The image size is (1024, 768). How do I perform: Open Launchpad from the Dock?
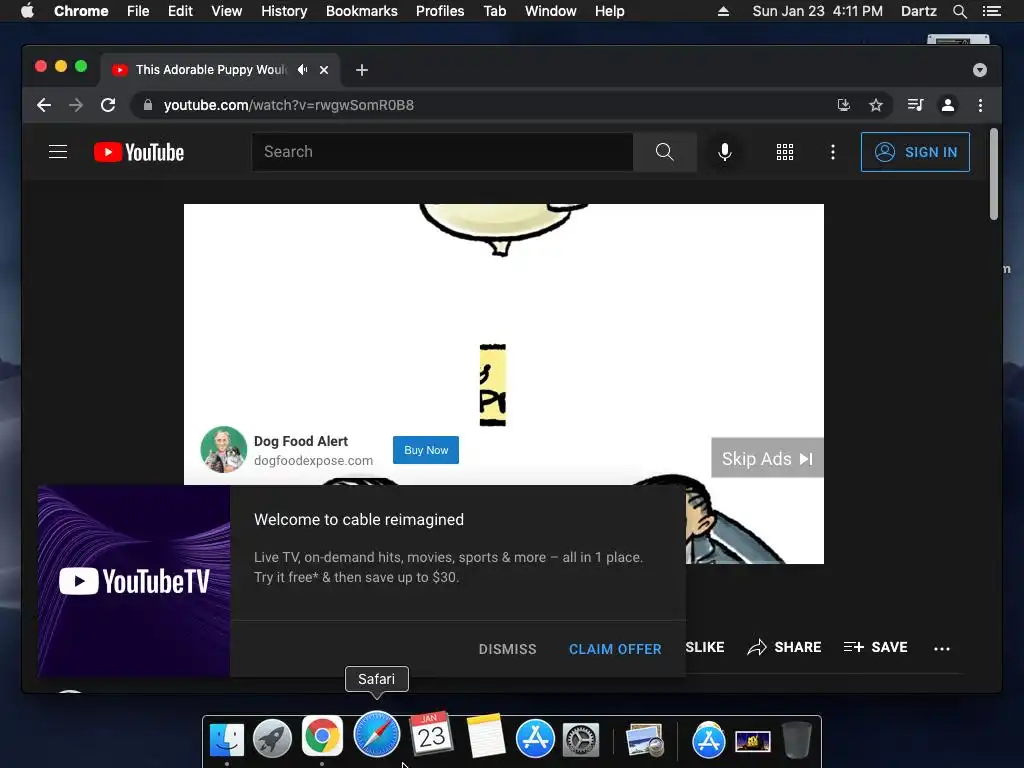272,739
